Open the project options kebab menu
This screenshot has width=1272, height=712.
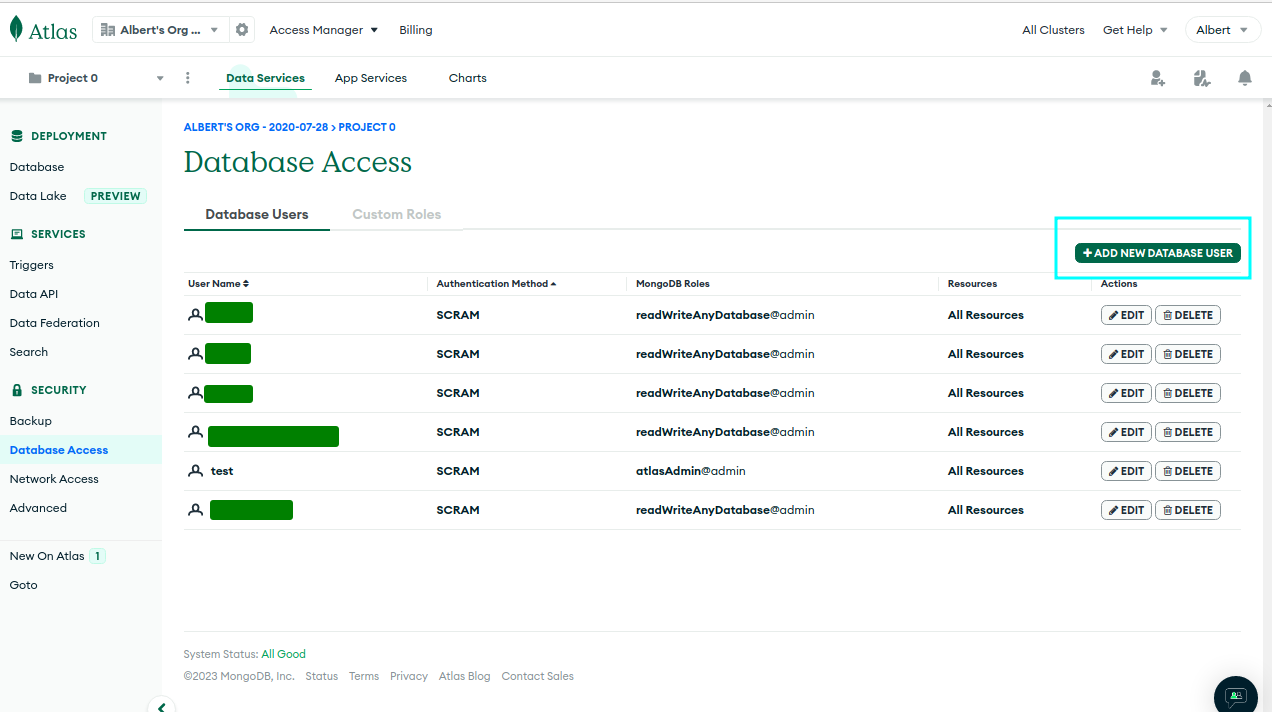(x=188, y=78)
